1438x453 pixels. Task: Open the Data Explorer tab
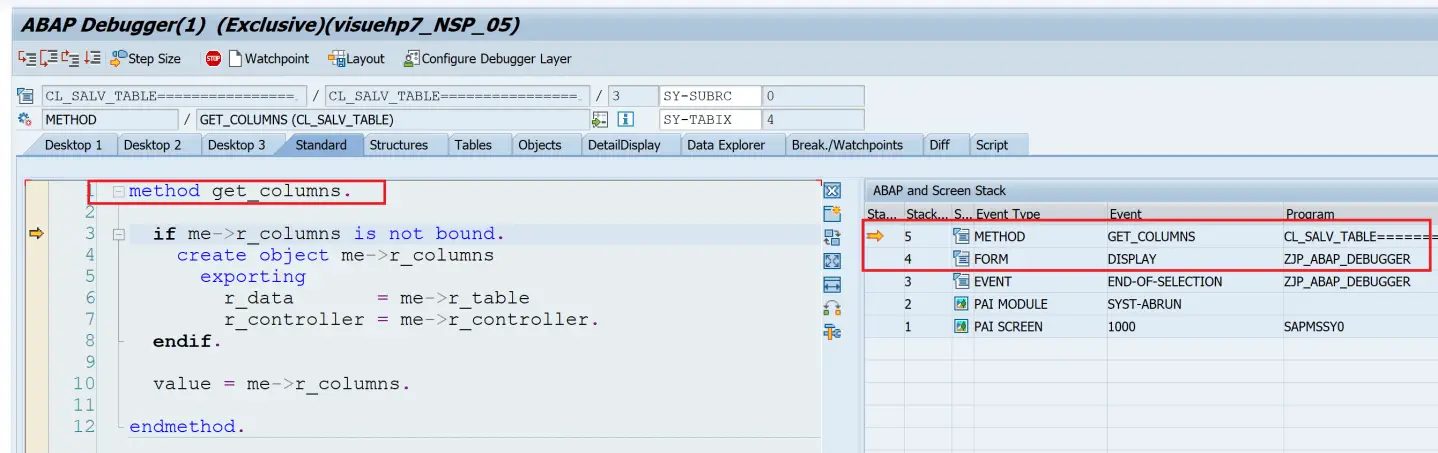pyautogui.click(x=726, y=145)
